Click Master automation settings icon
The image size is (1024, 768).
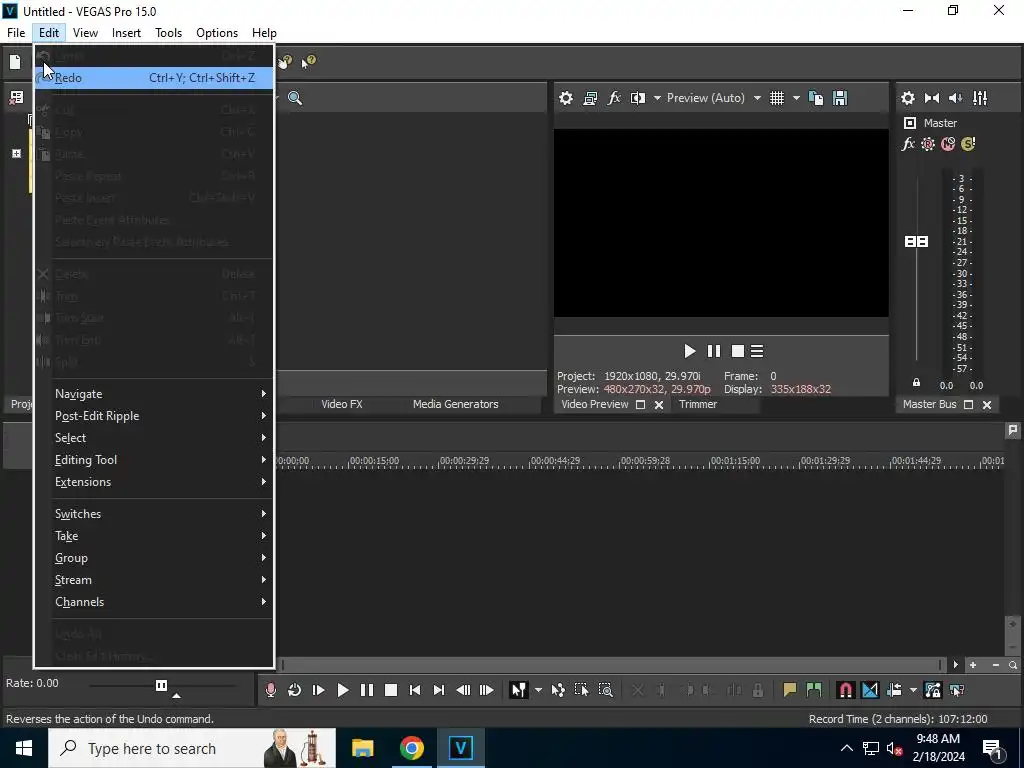tap(927, 144)
